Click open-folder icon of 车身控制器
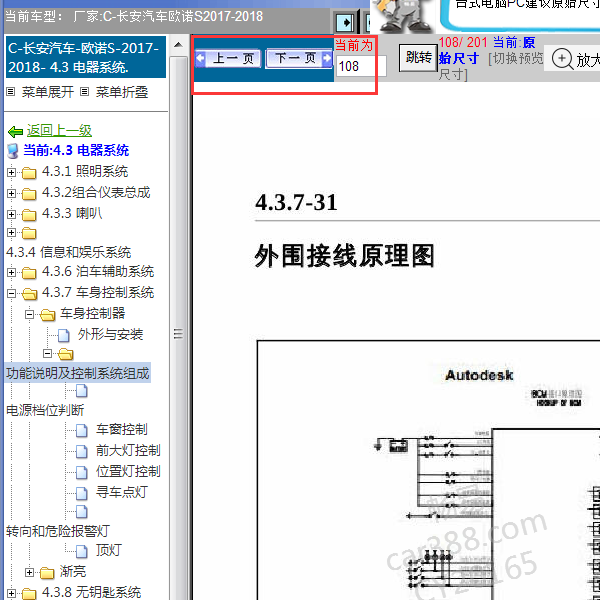The image size is (600, 600). pyautogui.click(x=47, y=315)
